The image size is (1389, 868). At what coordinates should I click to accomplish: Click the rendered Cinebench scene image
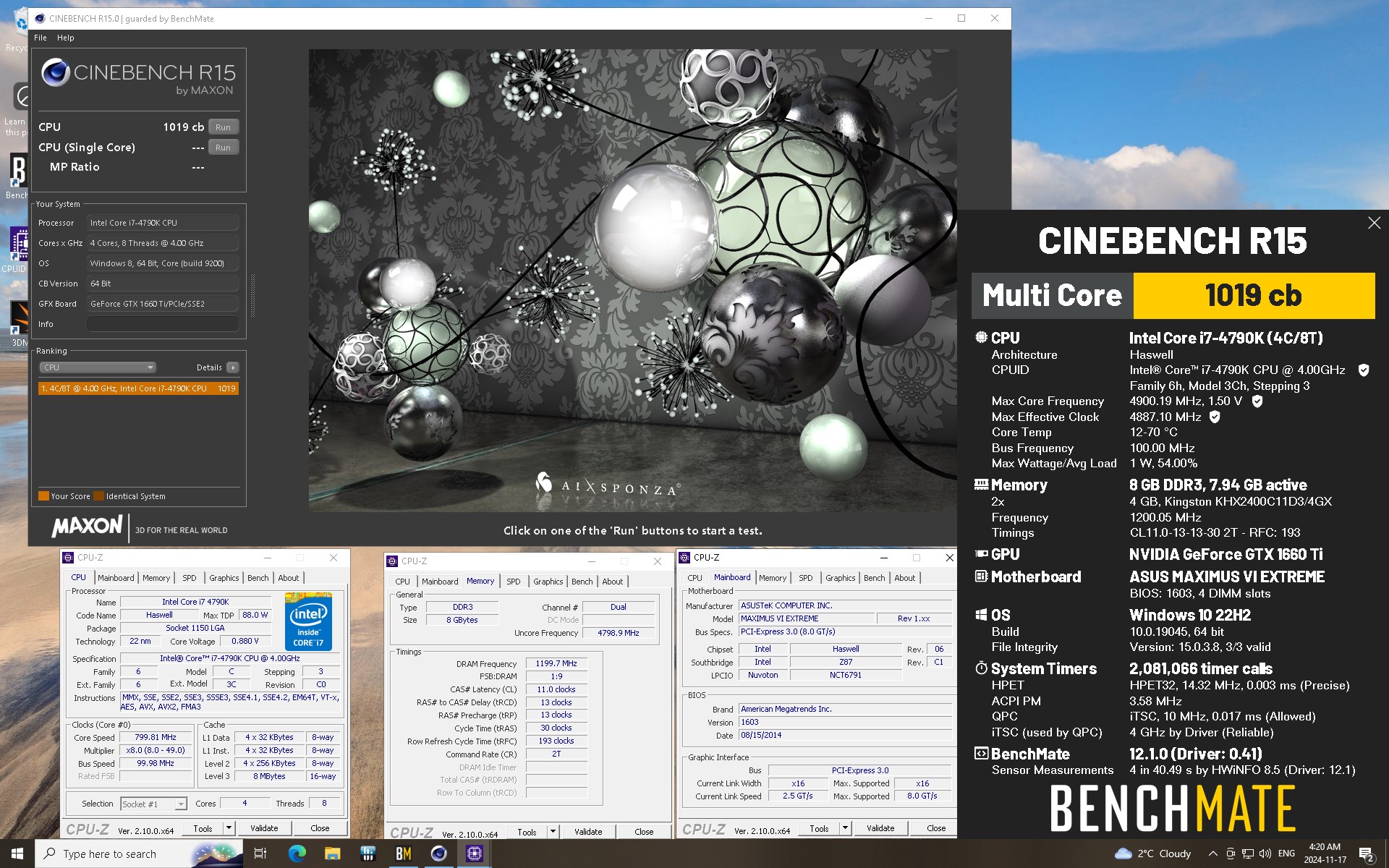tap(632, 281)
